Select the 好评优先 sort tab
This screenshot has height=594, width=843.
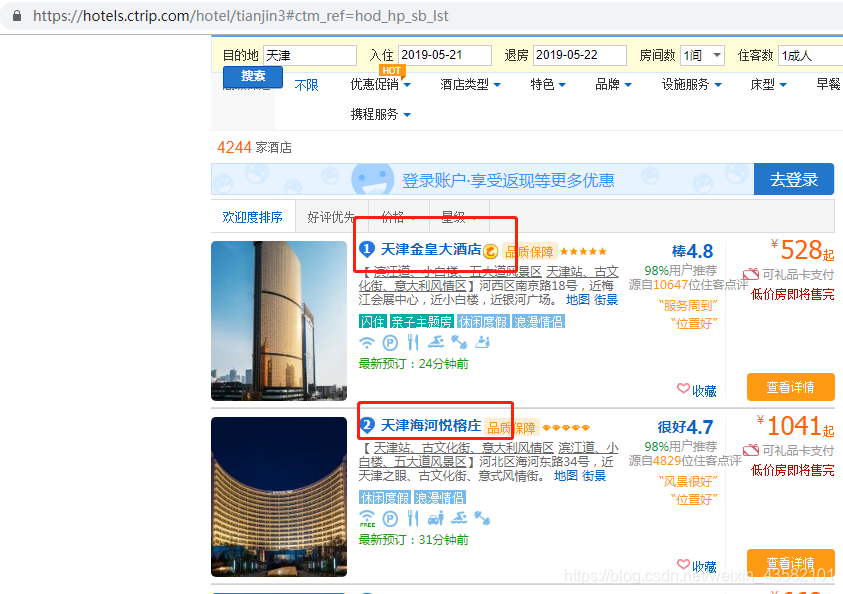pos(332,217)
